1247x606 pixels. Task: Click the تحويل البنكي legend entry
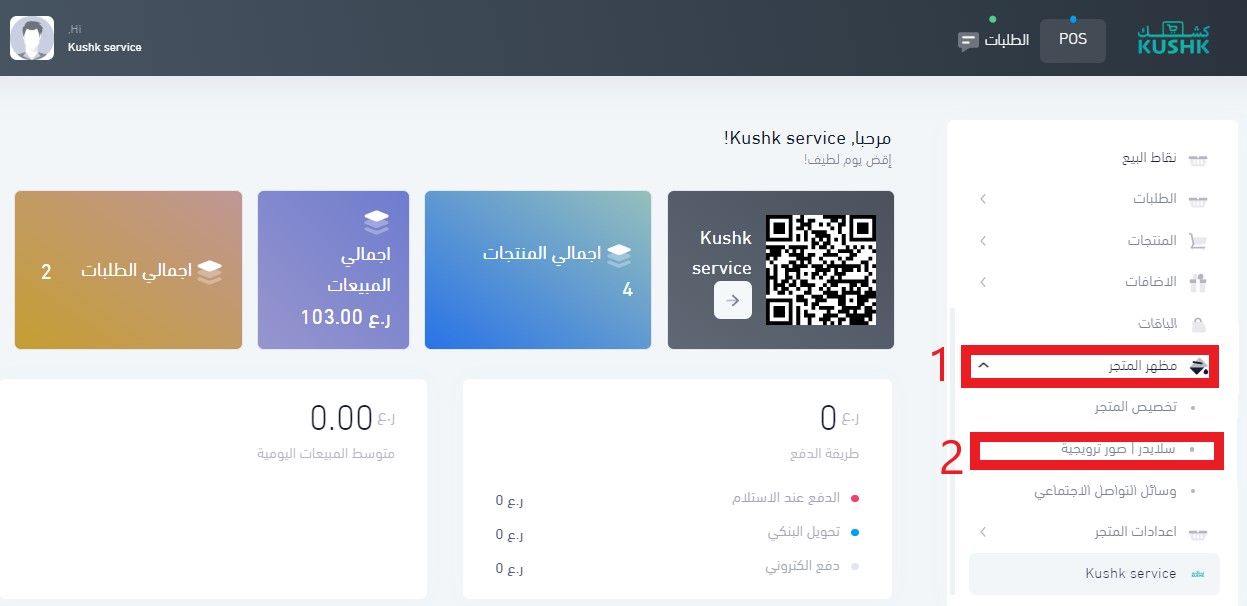tap(812, 532)
